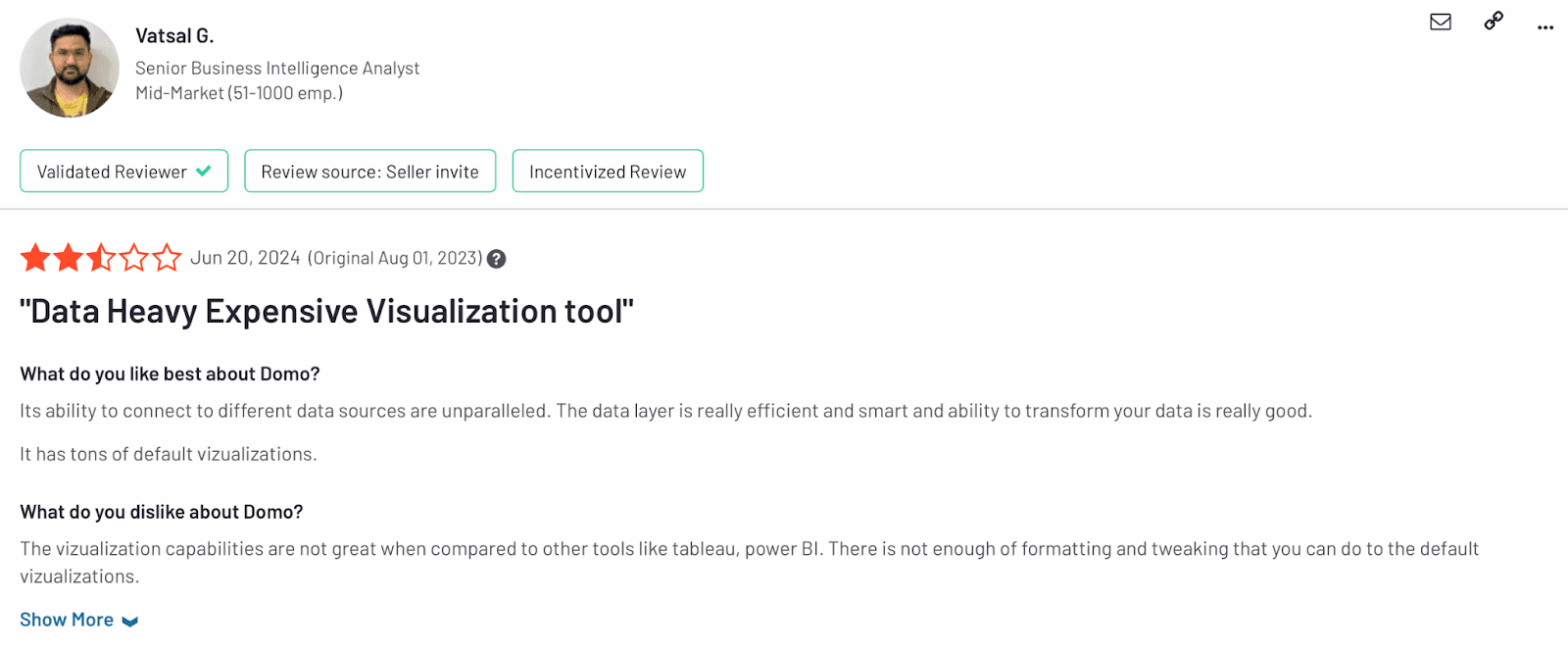1568x652 pixels.
Task: Click the Original Aug 01, 2023 text
Action: [395, 258]
